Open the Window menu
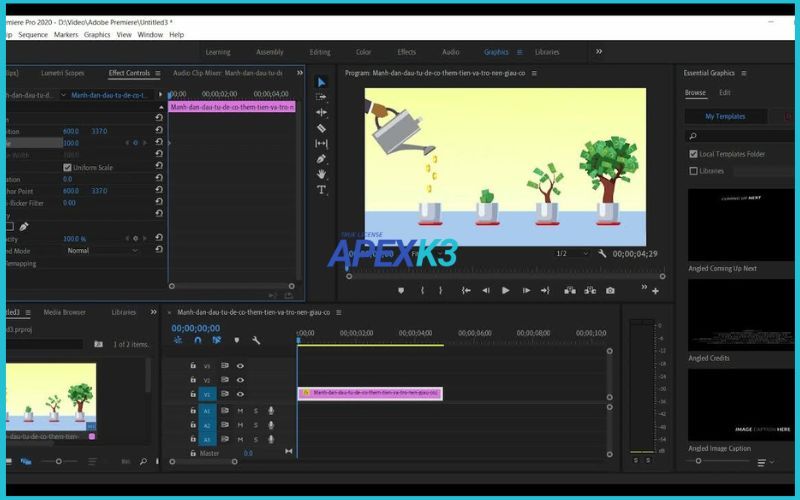 pyautogui.click(x=150, y=35)
